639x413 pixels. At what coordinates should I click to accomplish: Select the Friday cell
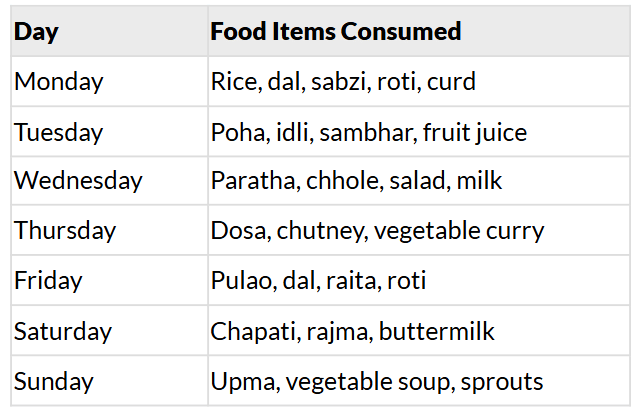click(x=48, y=281)
